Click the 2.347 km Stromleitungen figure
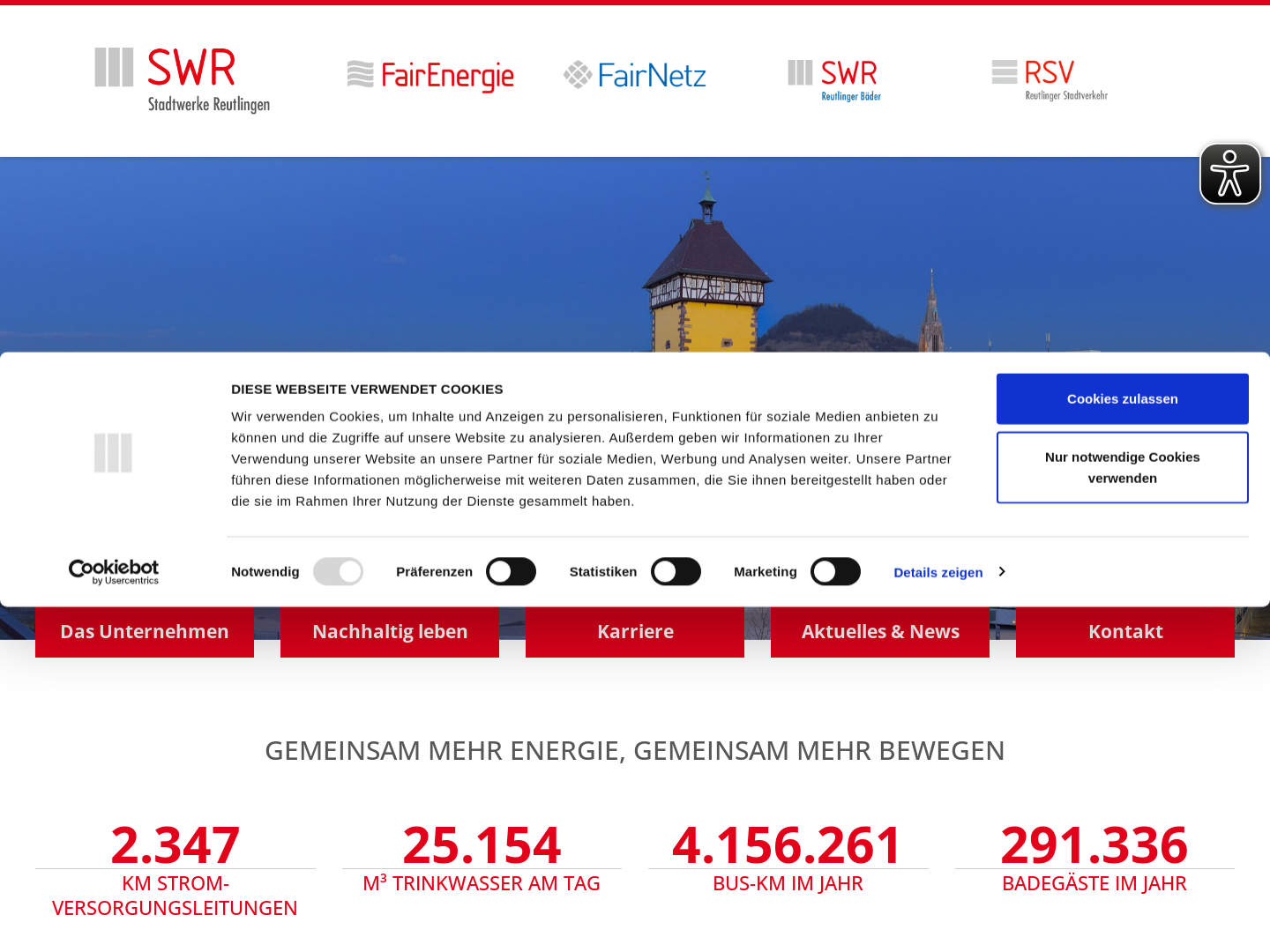Viewport: 1270px width, 952px height. click(176, 844)
